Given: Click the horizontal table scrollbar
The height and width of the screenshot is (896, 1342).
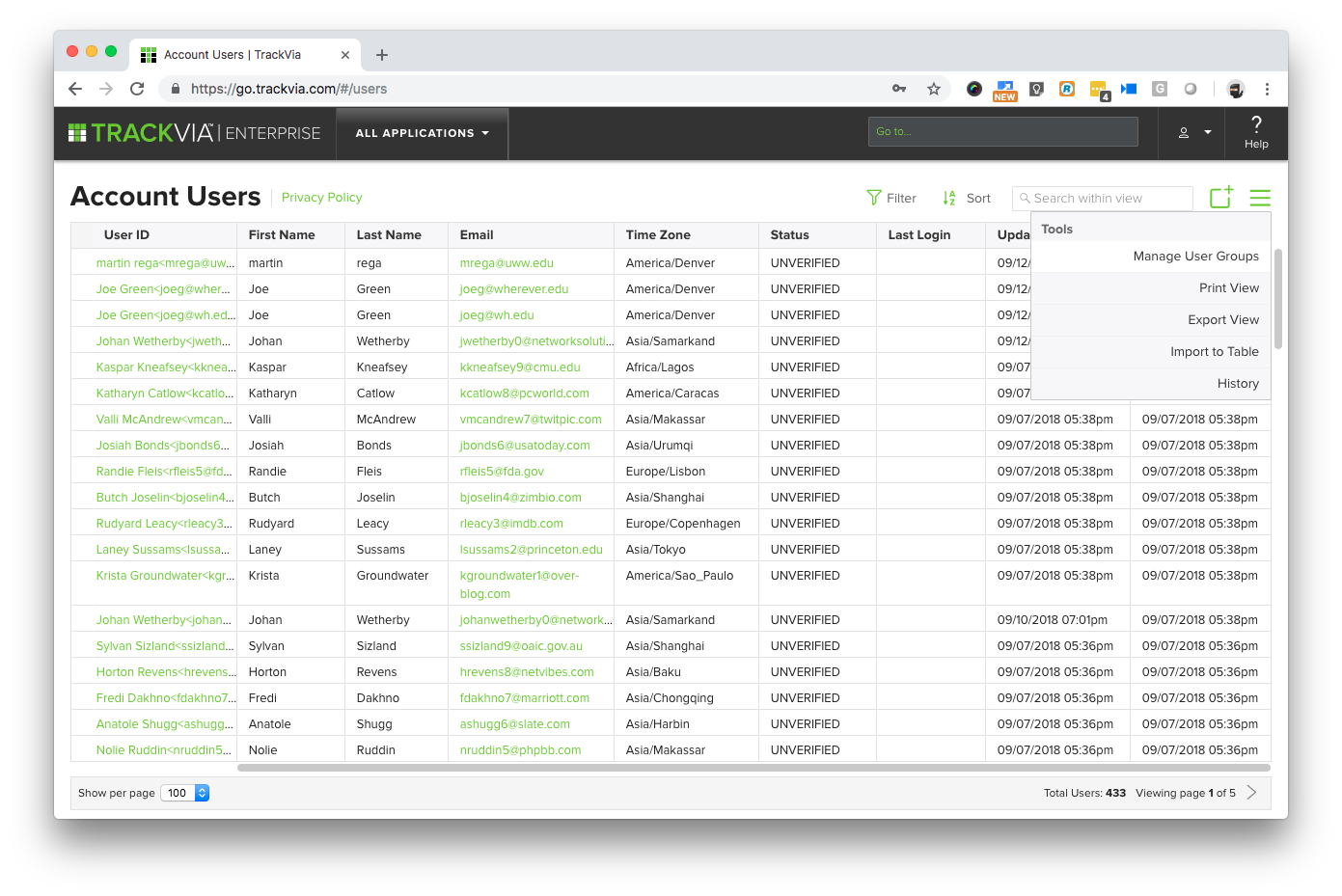Looking at the screenshot, I should [753, 768].
